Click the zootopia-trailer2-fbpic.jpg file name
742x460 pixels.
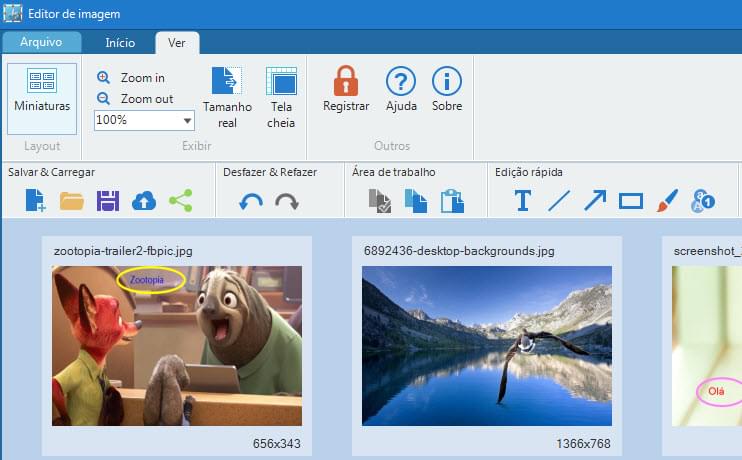tap(123, 251)
